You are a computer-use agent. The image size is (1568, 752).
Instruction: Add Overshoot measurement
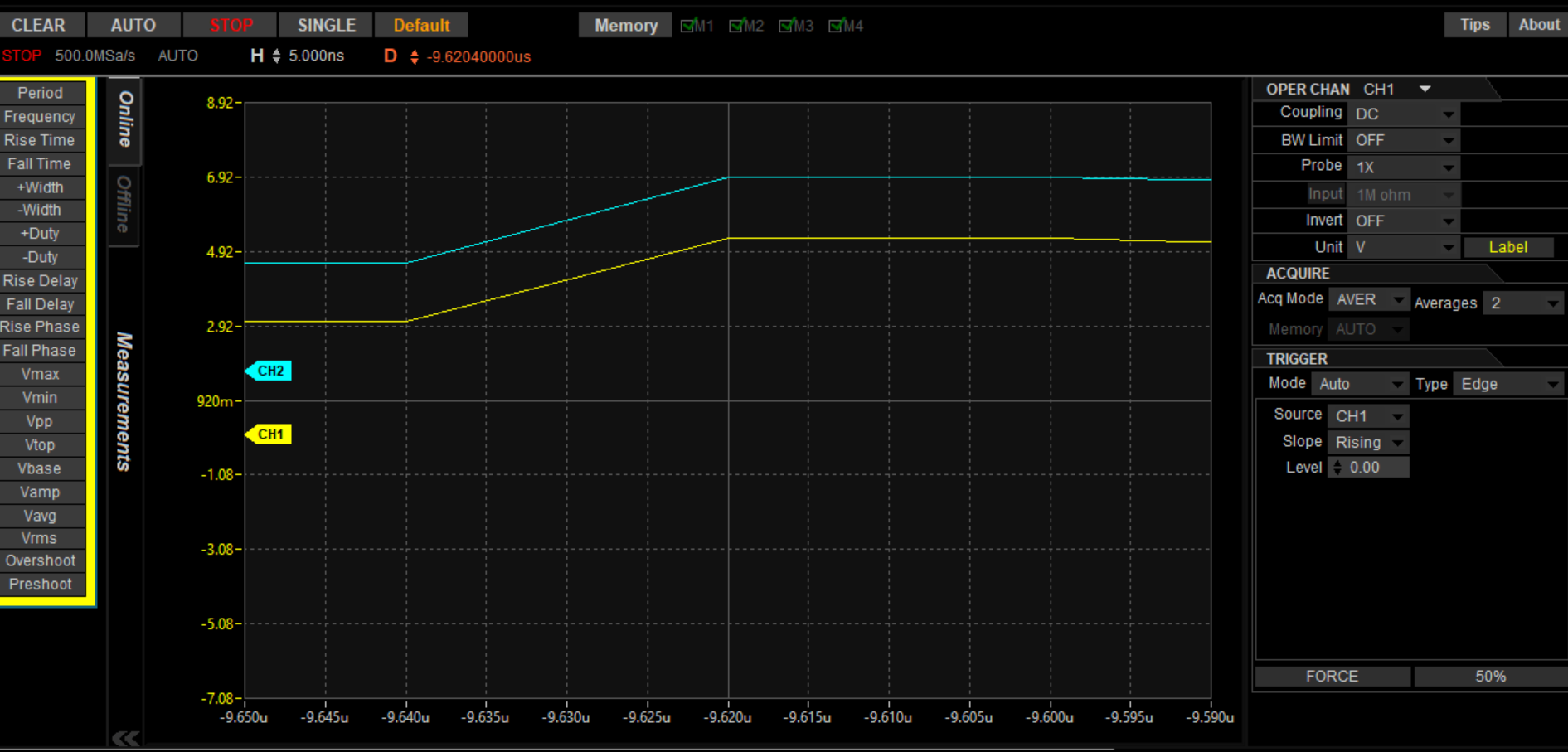pos(42,561)
